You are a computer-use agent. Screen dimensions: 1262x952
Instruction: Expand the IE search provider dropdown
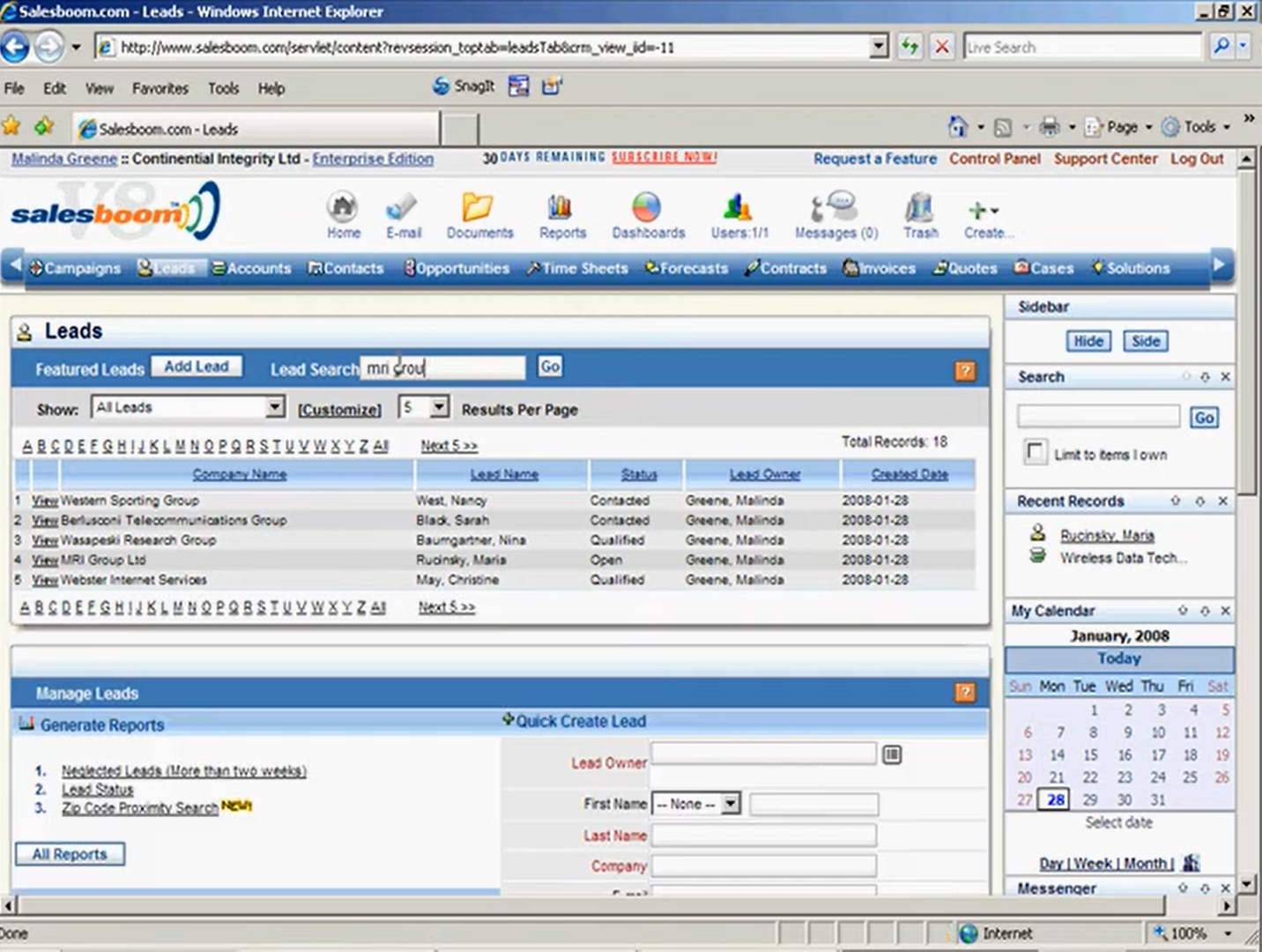pos(1243,46)
